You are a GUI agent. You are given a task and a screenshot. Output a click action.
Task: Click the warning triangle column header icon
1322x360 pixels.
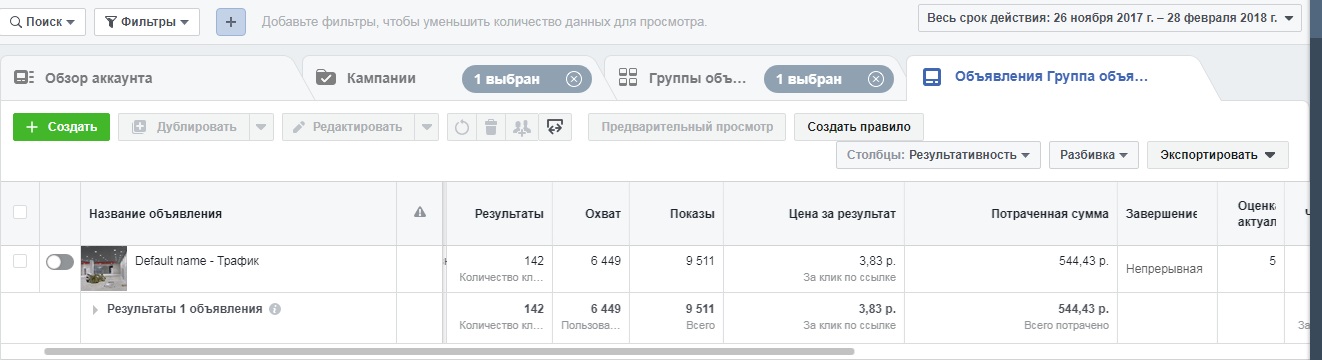420,212
